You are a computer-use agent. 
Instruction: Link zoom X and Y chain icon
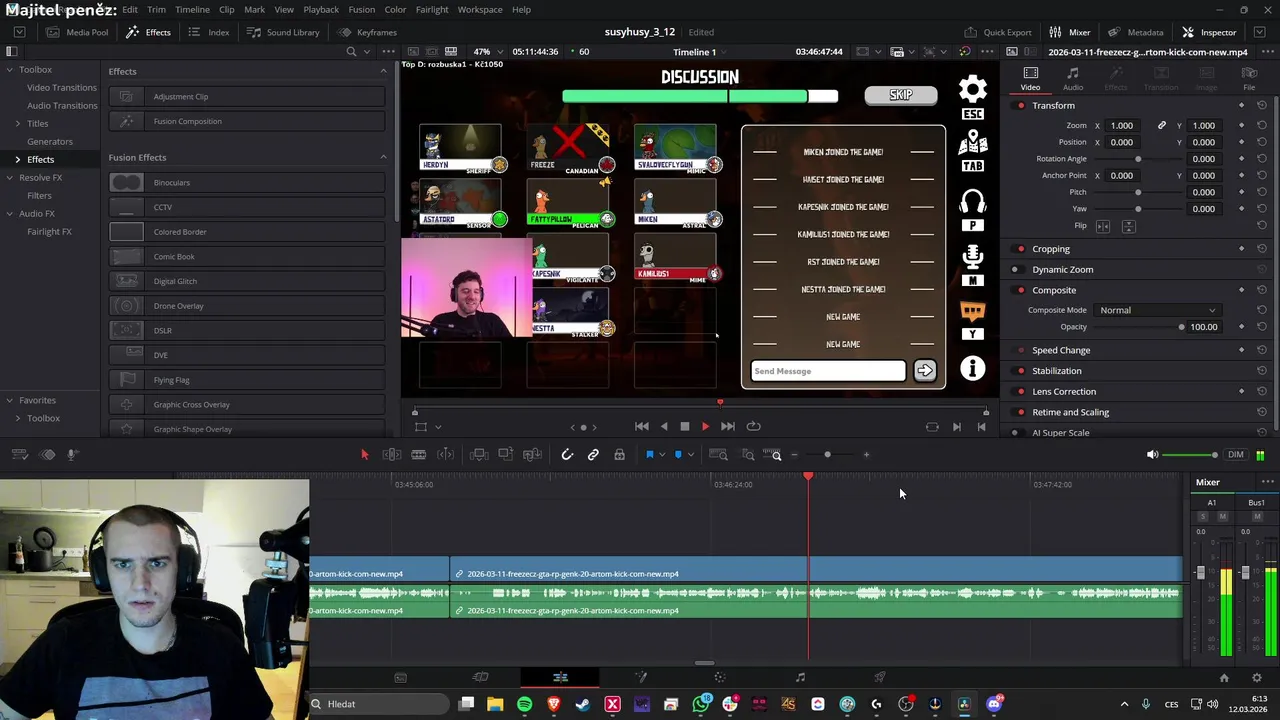(x=1162, y=125)
